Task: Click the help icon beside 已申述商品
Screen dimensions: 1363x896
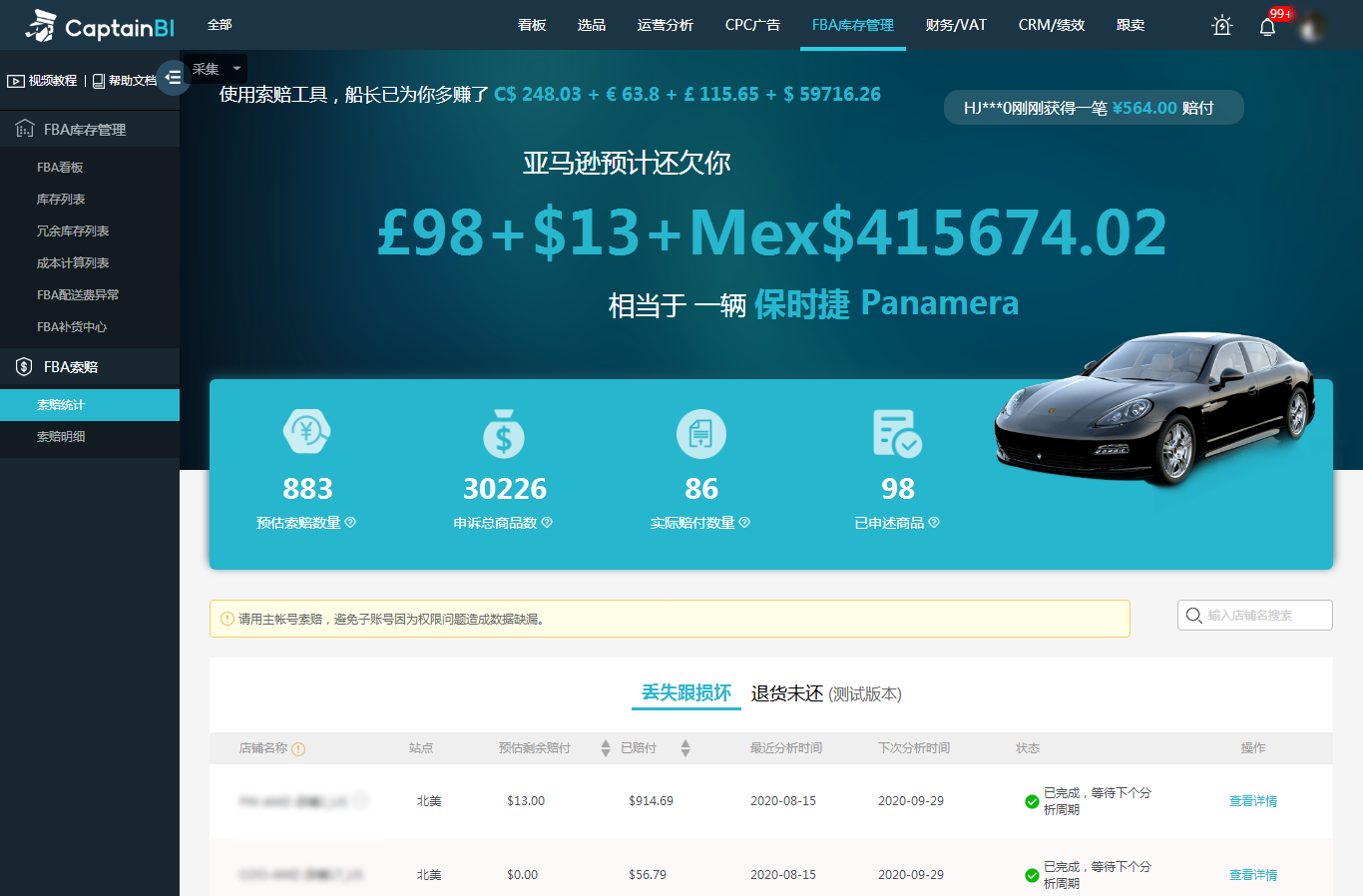Action: coord(934,522)
